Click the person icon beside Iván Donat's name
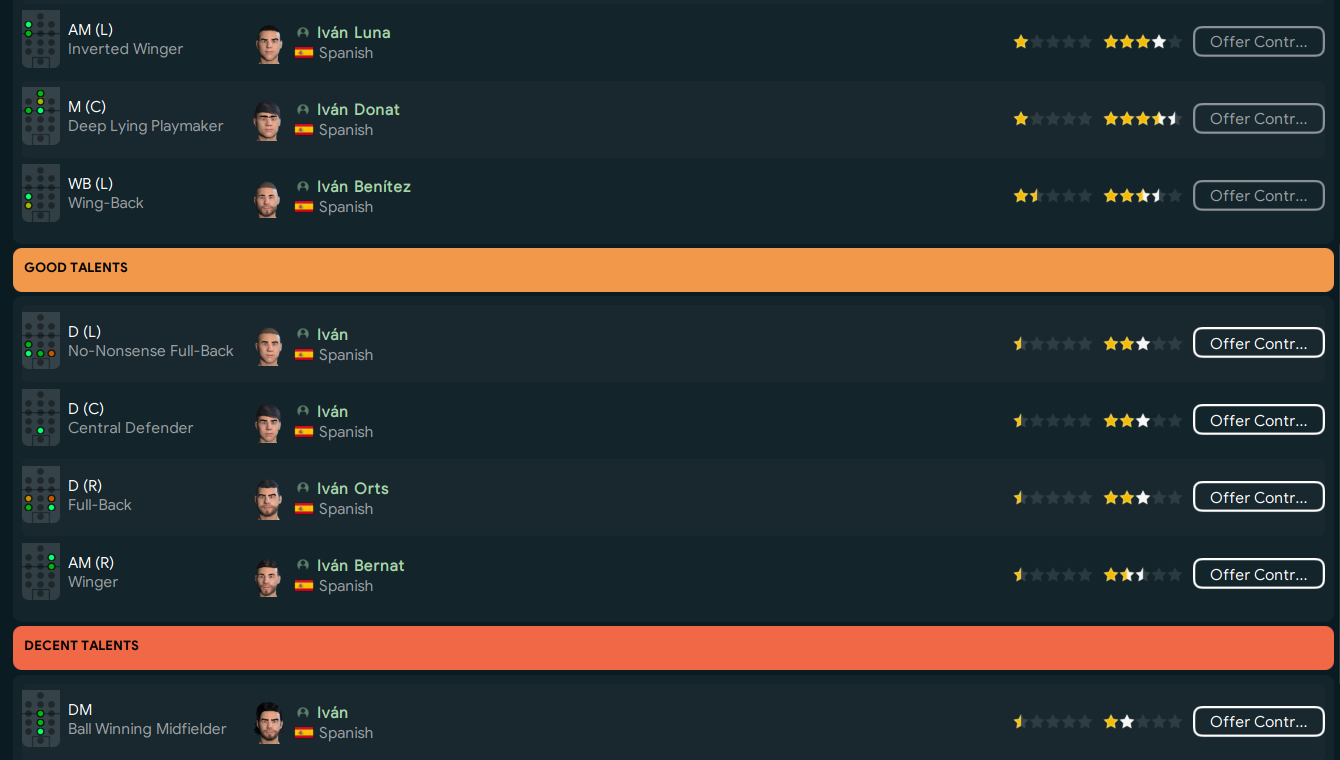The height and width of the screenshot is (760, 1340). click(303, 110)
